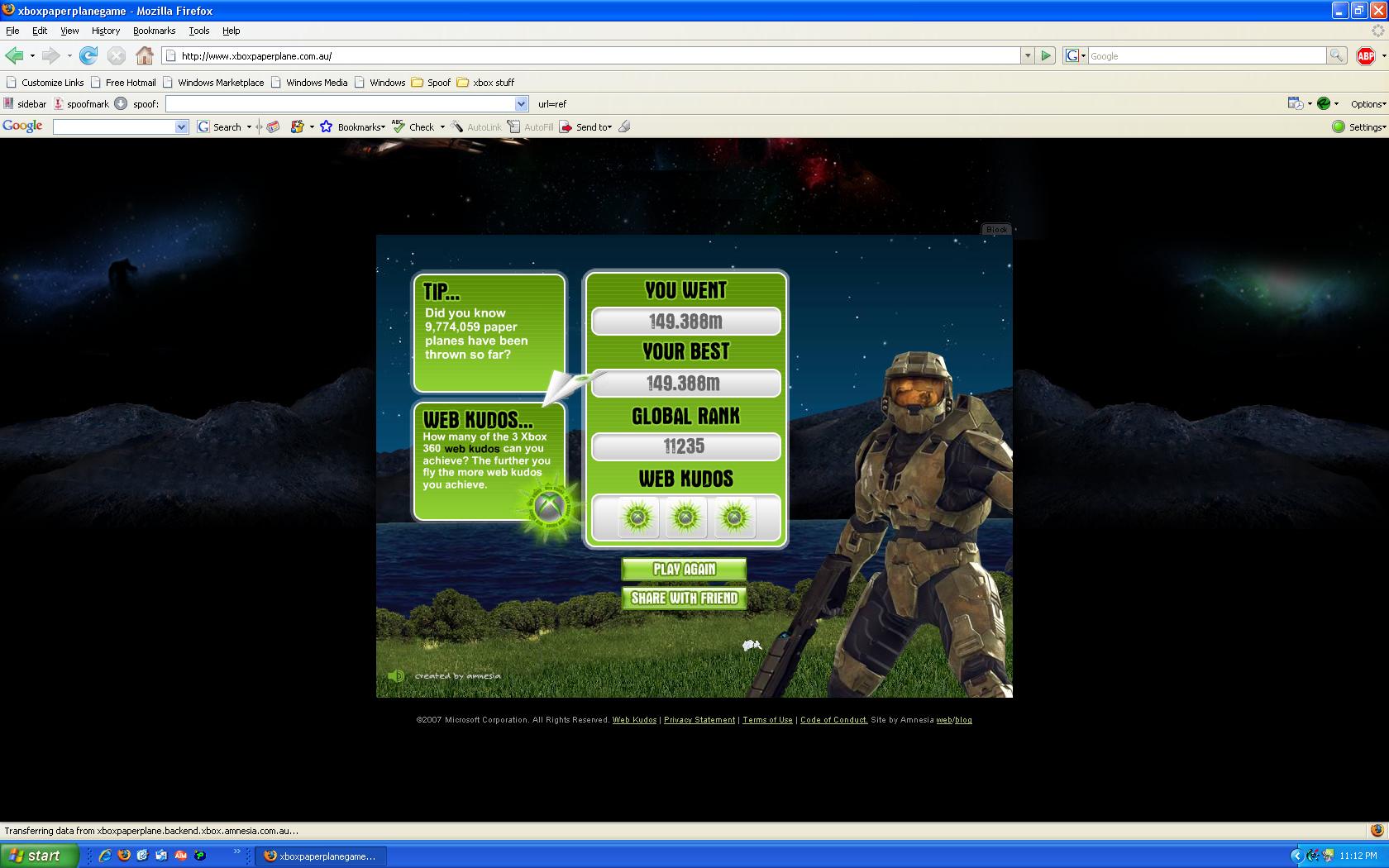Open the Windows Marketplace bookmark
Screen dimensions: 1389x868
click(213, 82)
